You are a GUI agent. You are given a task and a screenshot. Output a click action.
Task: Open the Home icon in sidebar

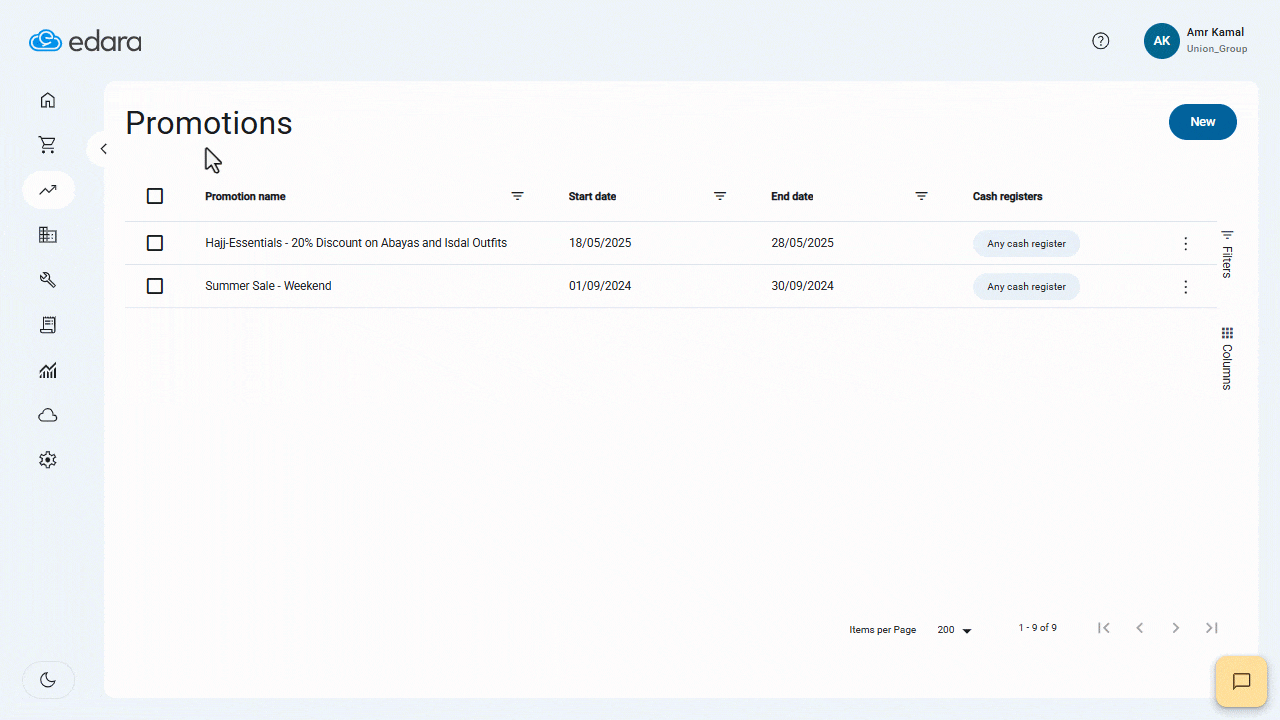click(48, 100)
